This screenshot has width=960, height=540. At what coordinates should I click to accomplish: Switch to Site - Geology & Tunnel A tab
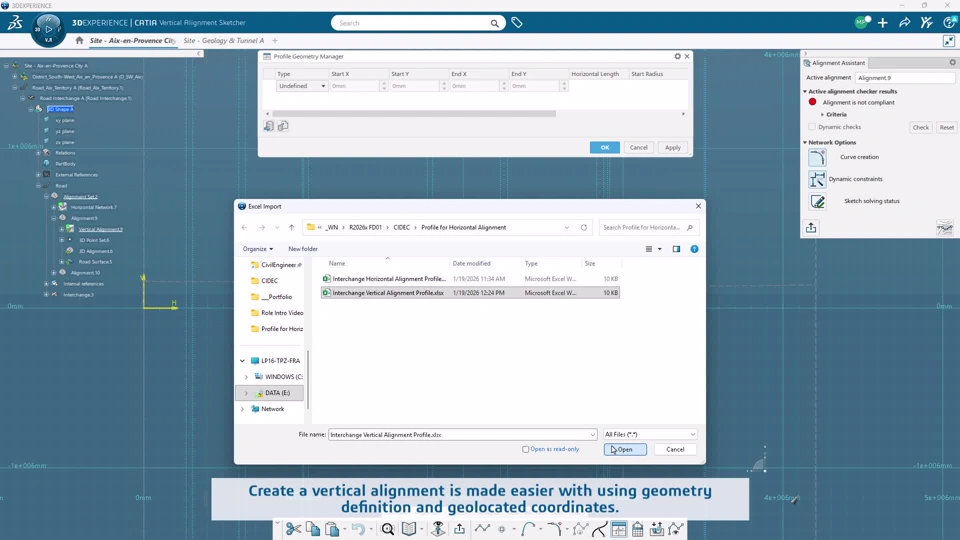point(223,40)
